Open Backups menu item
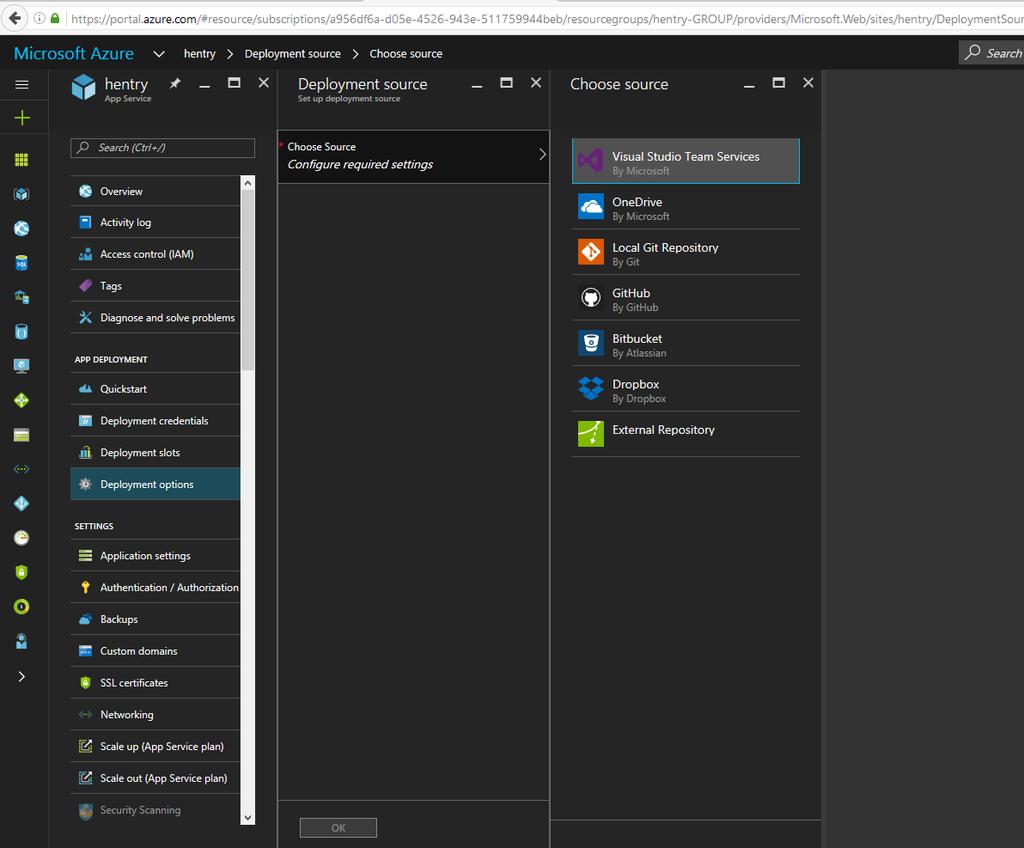Screen dimensions: 1024x848 pos(155,619)
